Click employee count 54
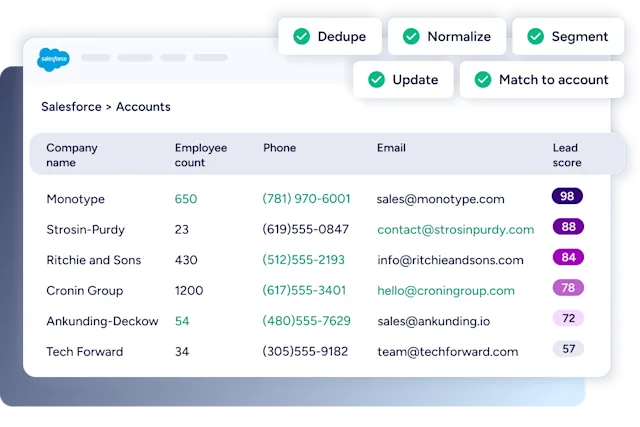 [x=182, y=321]
